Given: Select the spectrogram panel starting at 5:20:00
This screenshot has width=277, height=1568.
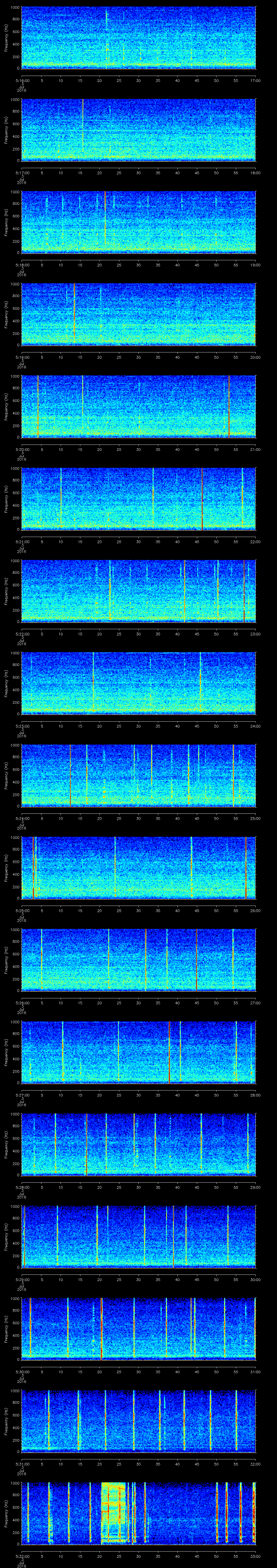Looking at the screenshot, I should point(138,407).
